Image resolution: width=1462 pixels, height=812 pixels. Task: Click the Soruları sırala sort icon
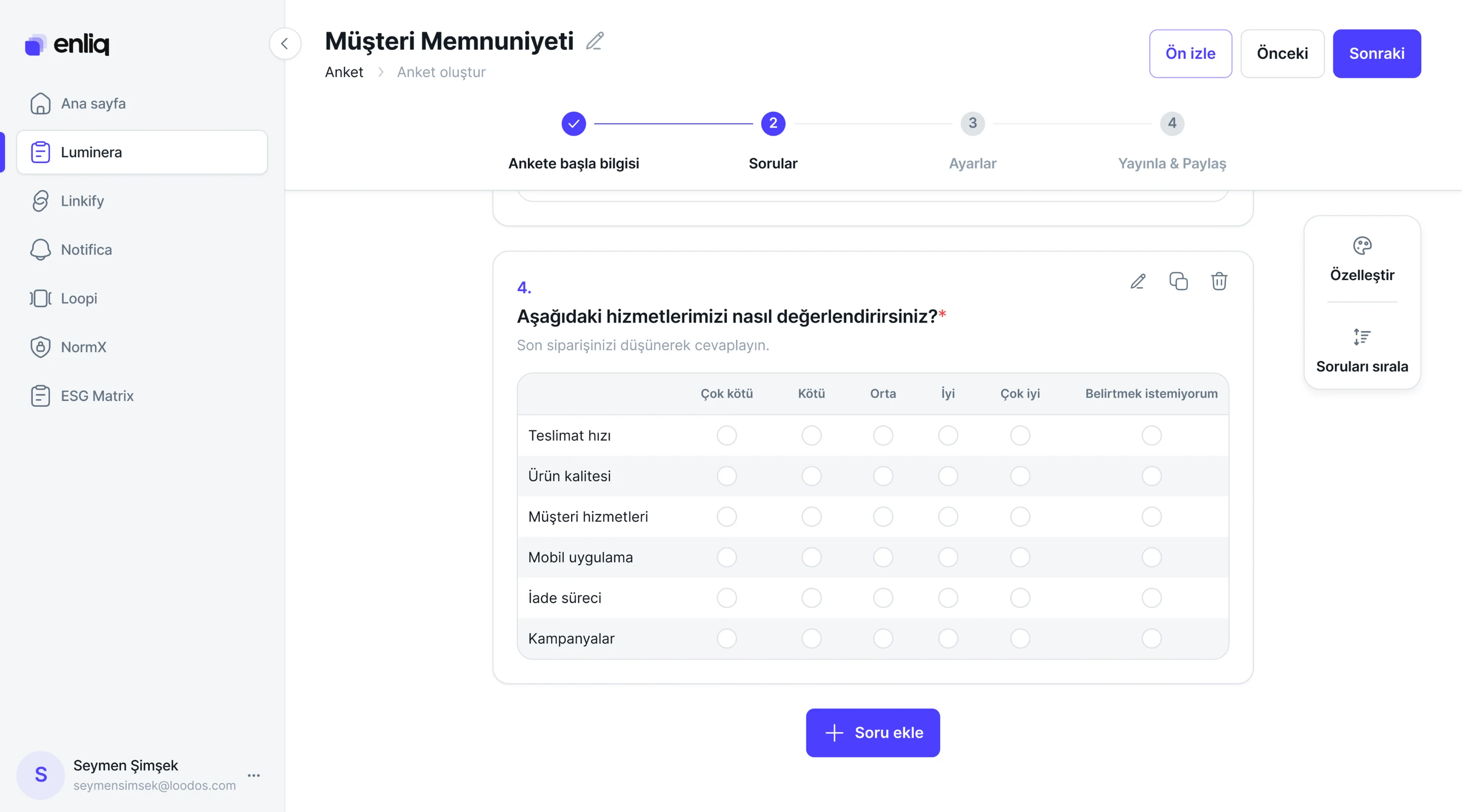(x=1362, y=337)
